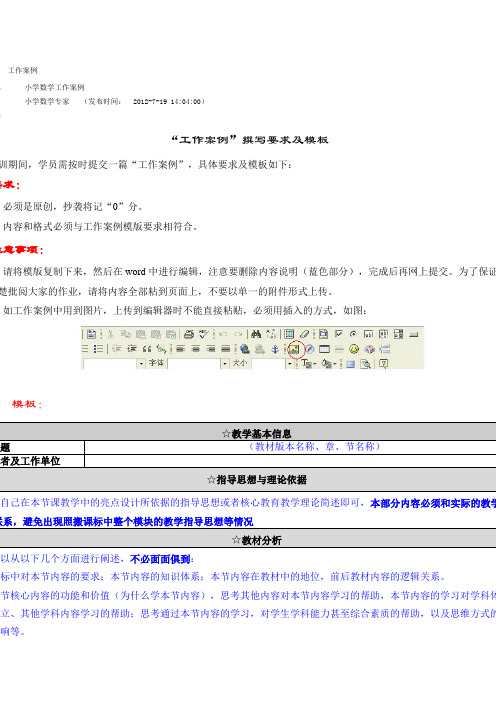Click the Anchor icon

click(275, 349)
